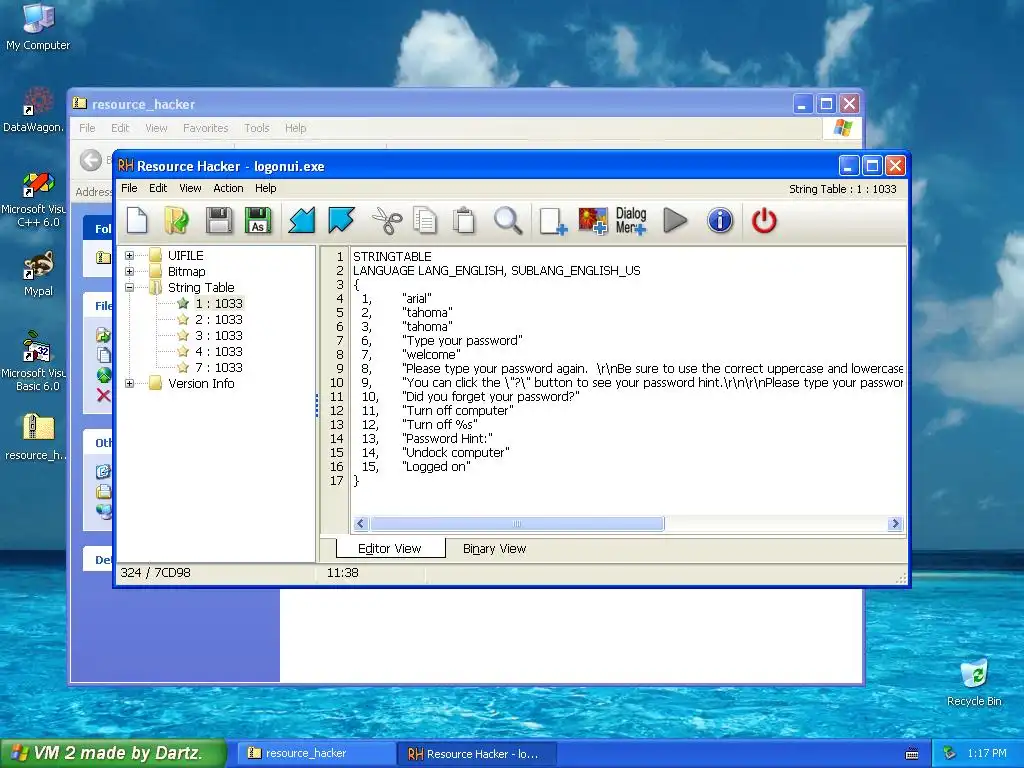
Task: Select string table entry 3 : 1033
Action: (x=219, y=335)
